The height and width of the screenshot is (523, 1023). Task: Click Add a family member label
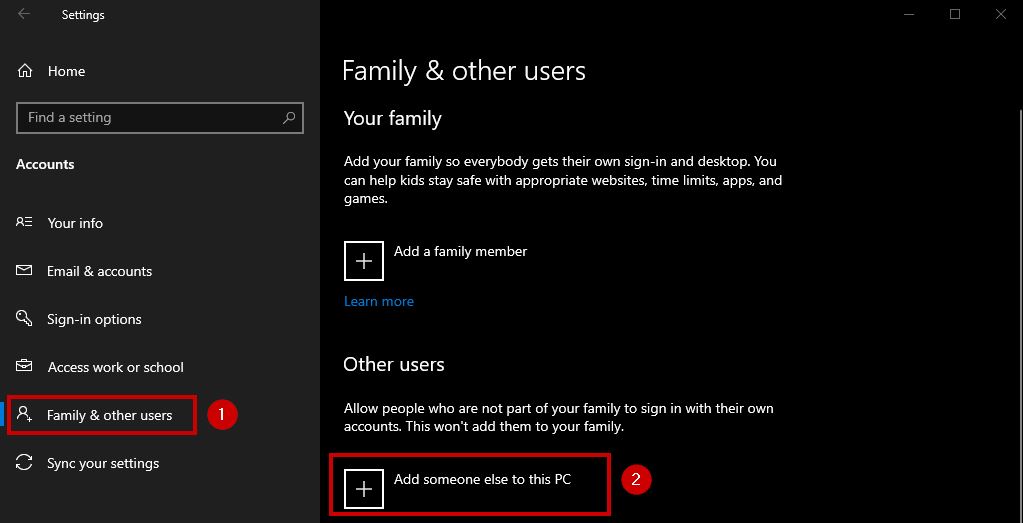point(460,251)
